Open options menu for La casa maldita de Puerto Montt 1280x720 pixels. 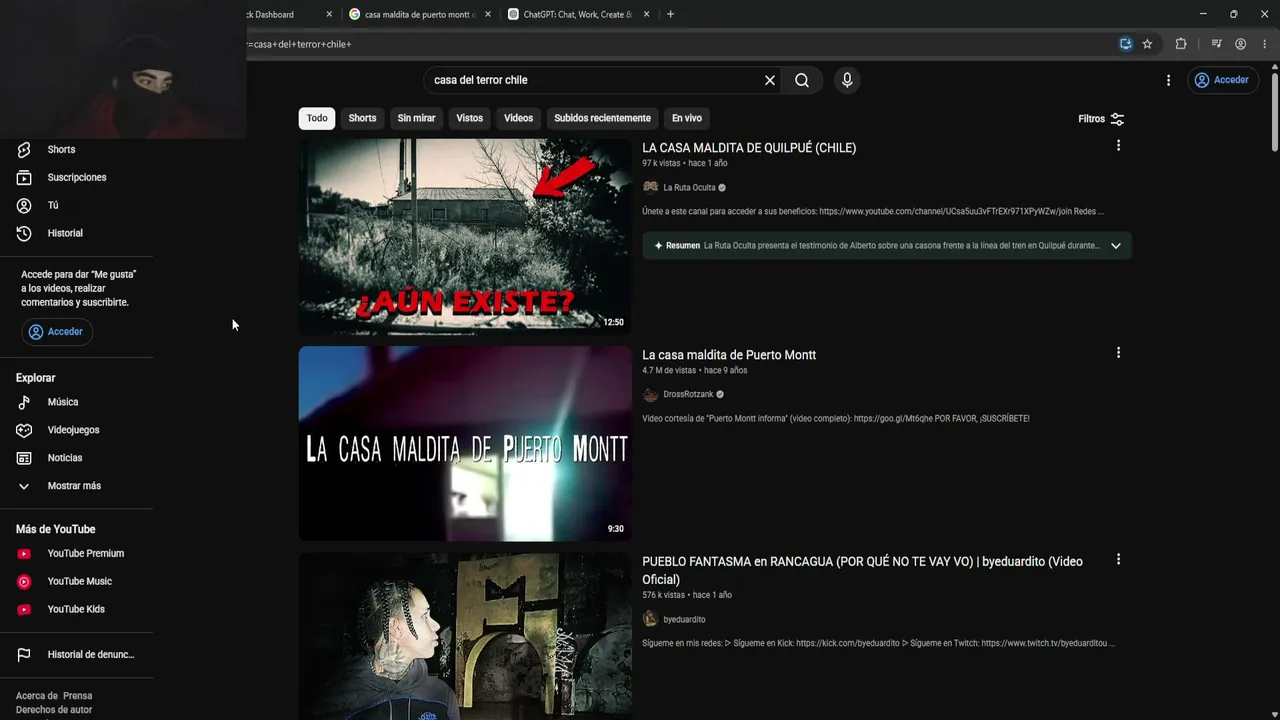click(1118, 353)
